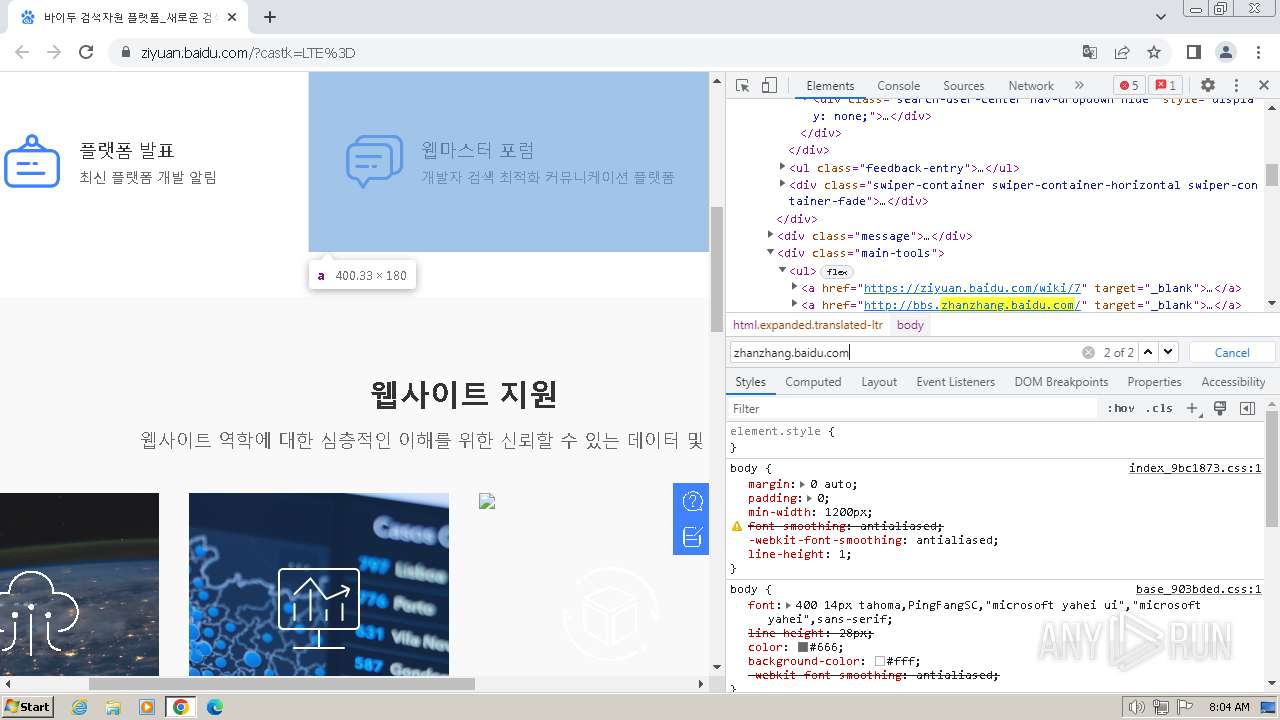Click the chart monitor image thumbnail
This screenshot has height=720, width=1280.
tap(319, 584)
